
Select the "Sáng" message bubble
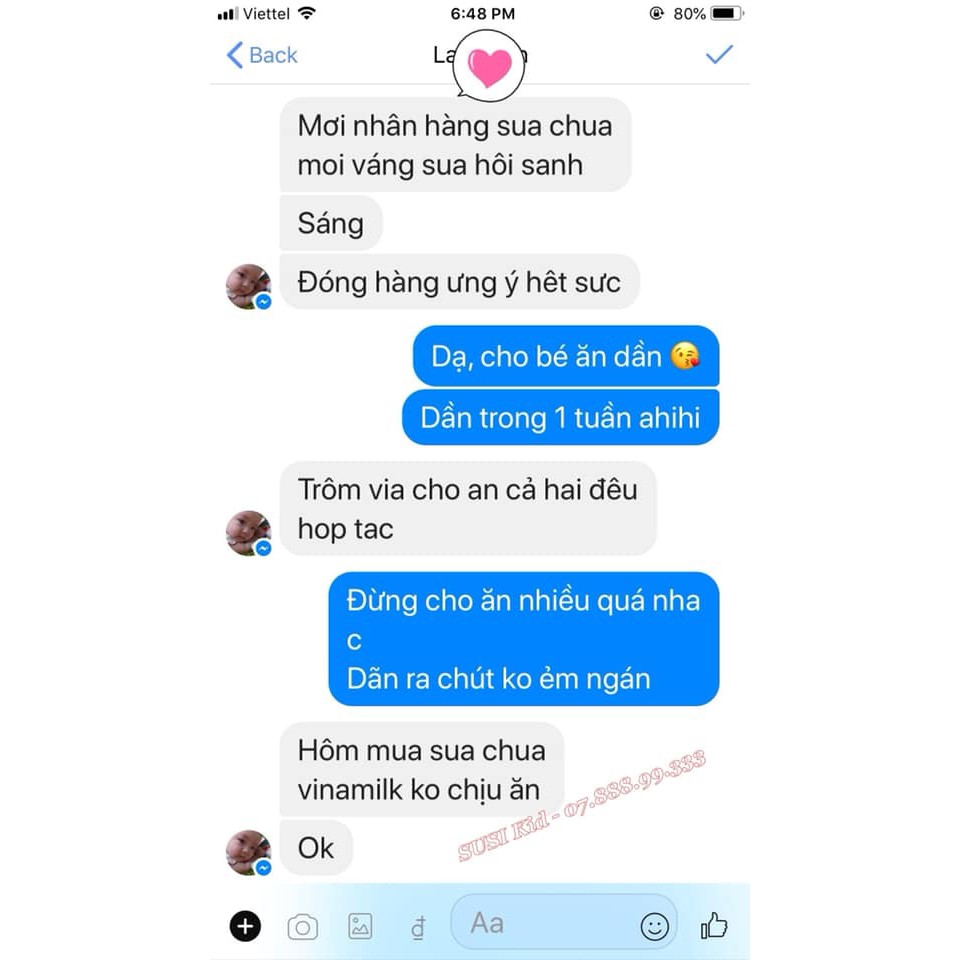click(331, 223)
